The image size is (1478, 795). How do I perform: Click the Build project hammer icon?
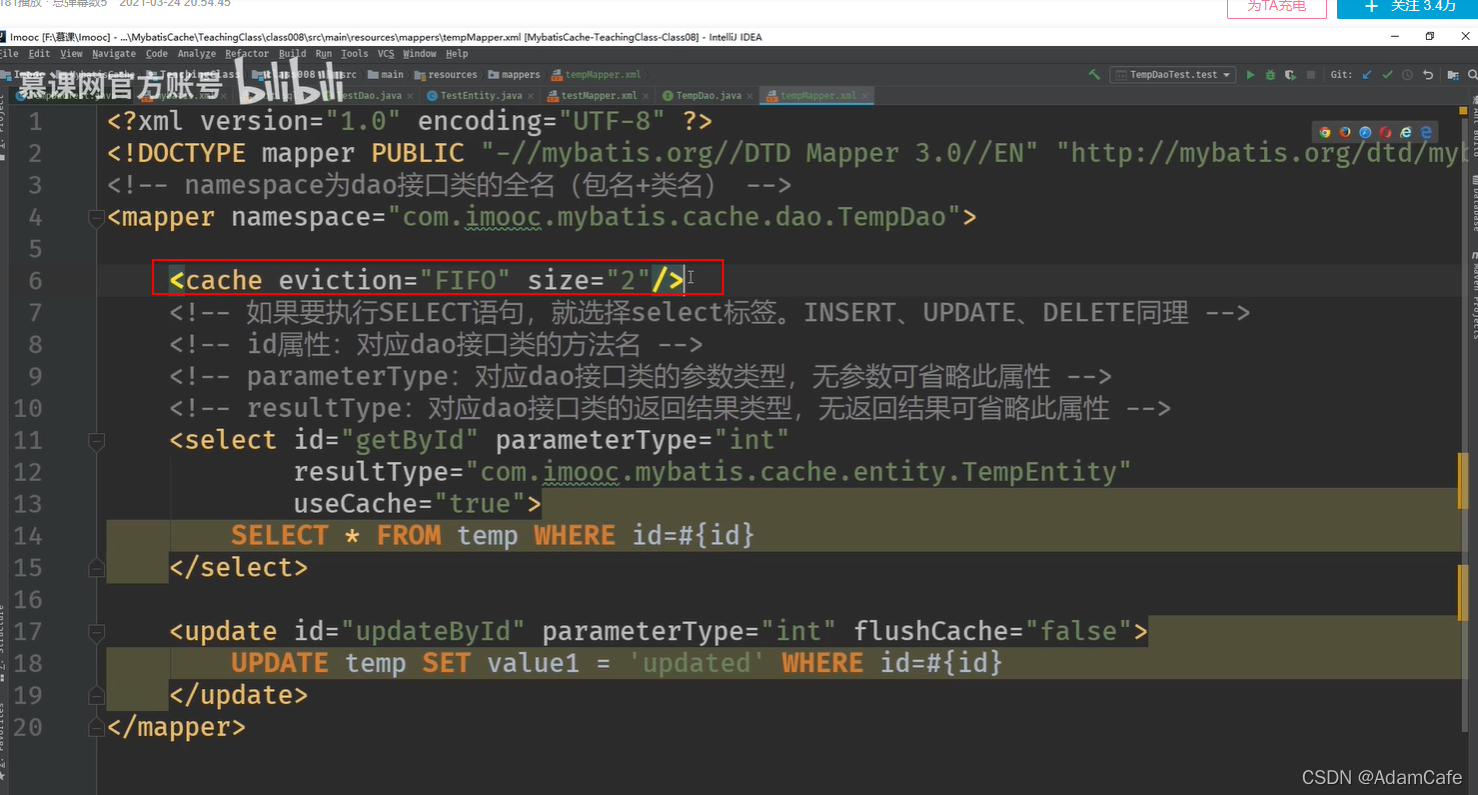tap(1094, 74)
